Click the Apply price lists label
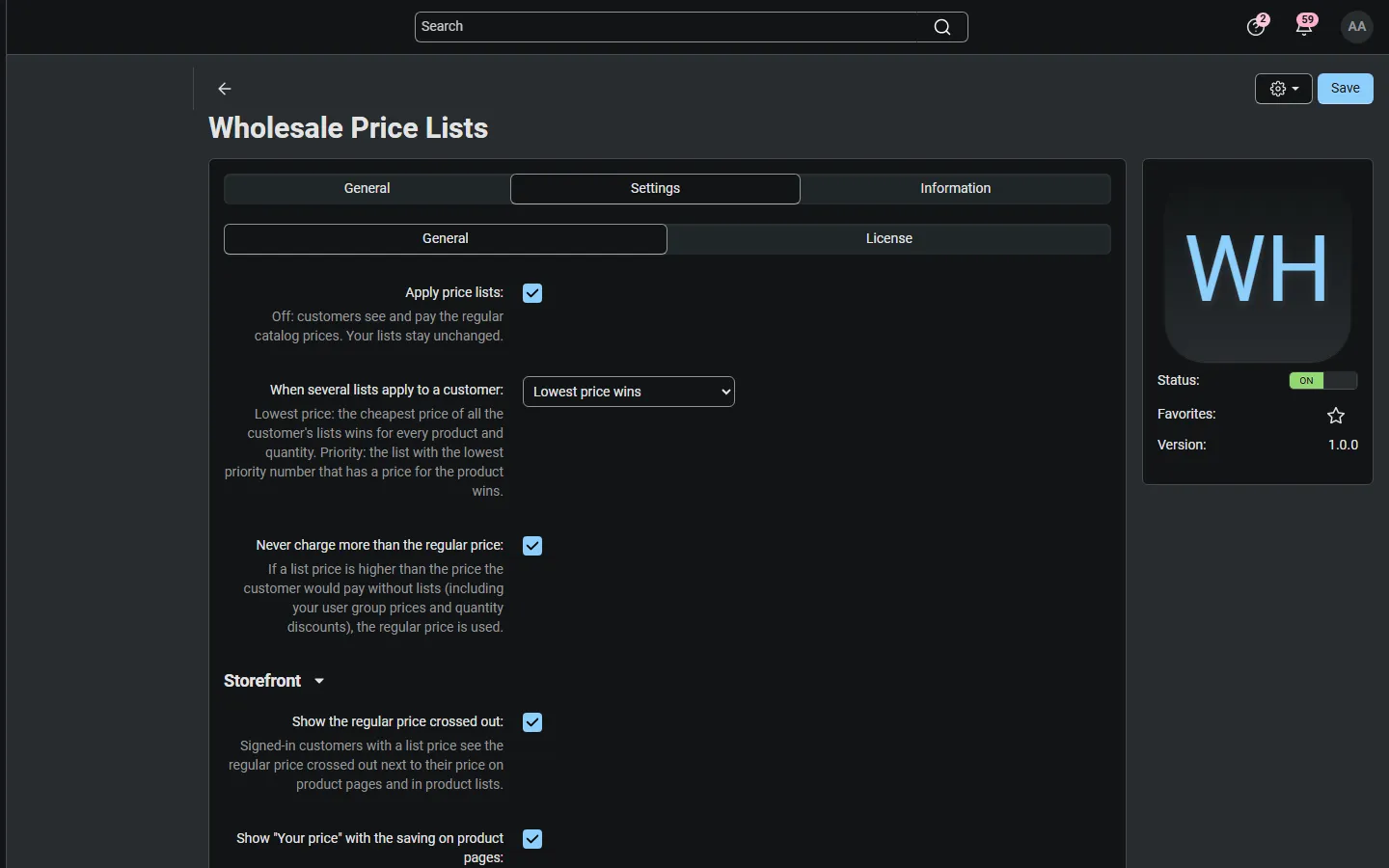 point(454,292)
